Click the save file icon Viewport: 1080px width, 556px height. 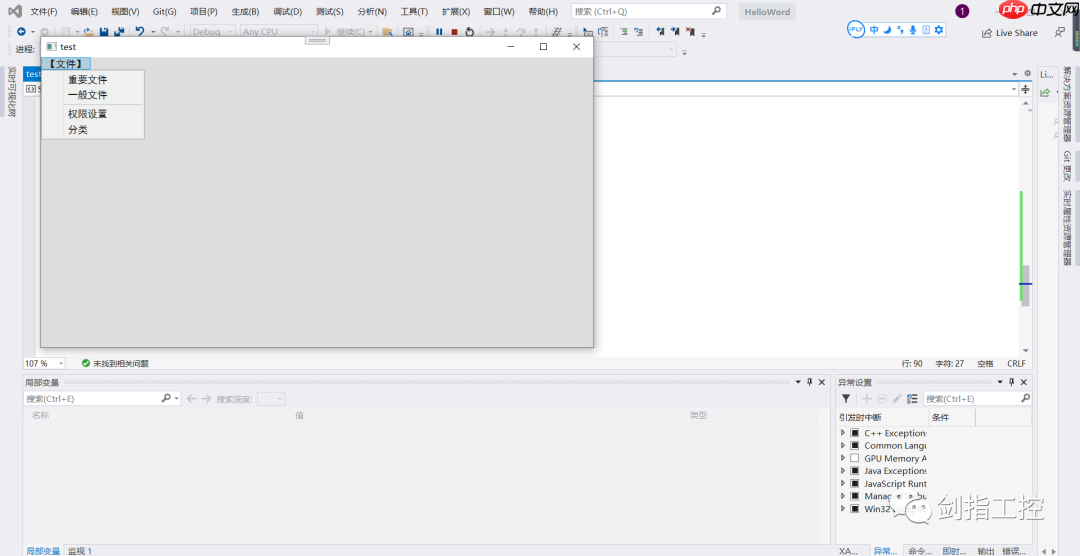(x=104, y=32)
